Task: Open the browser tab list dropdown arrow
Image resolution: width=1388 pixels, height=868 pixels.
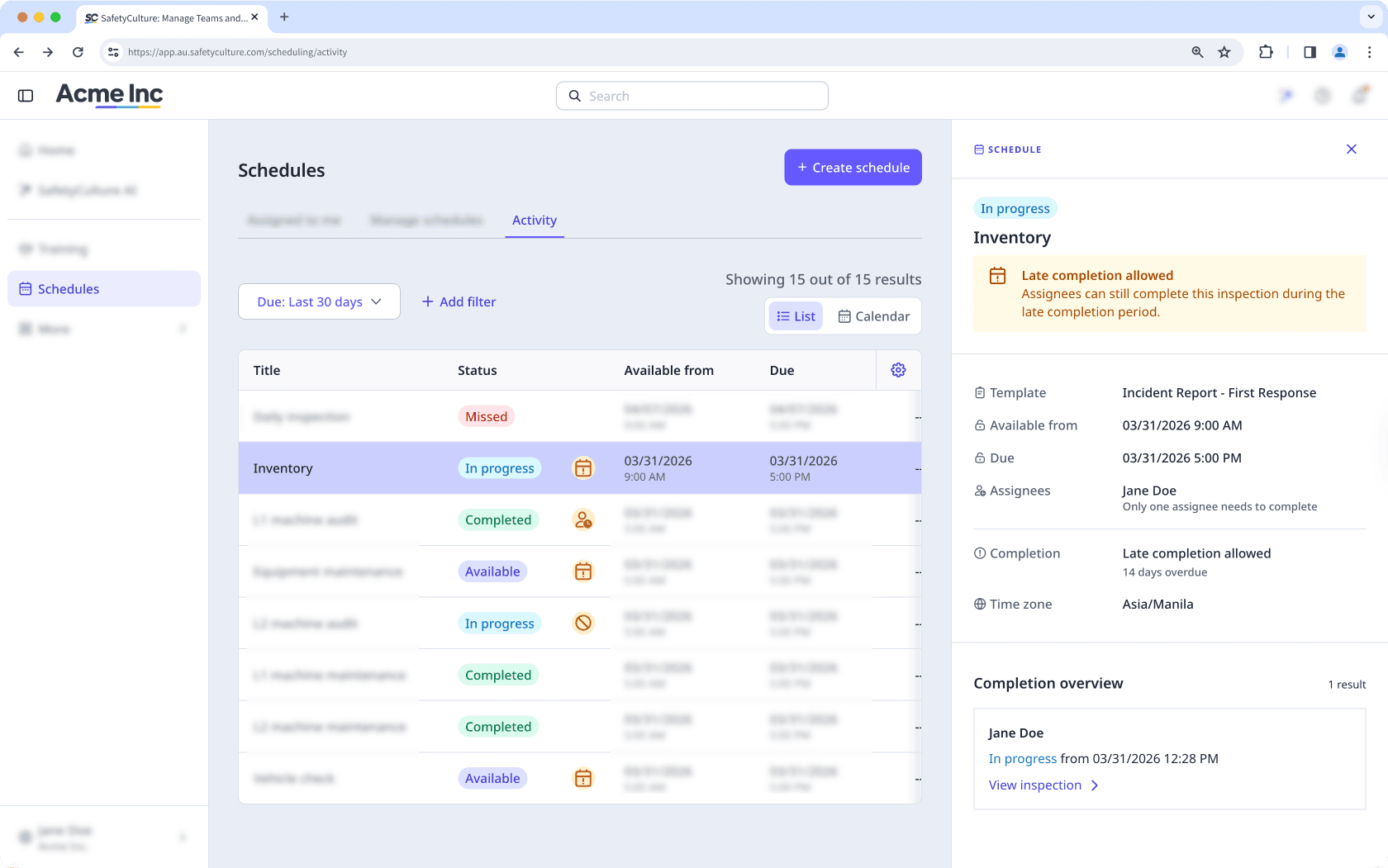Action: (1371, 17)
